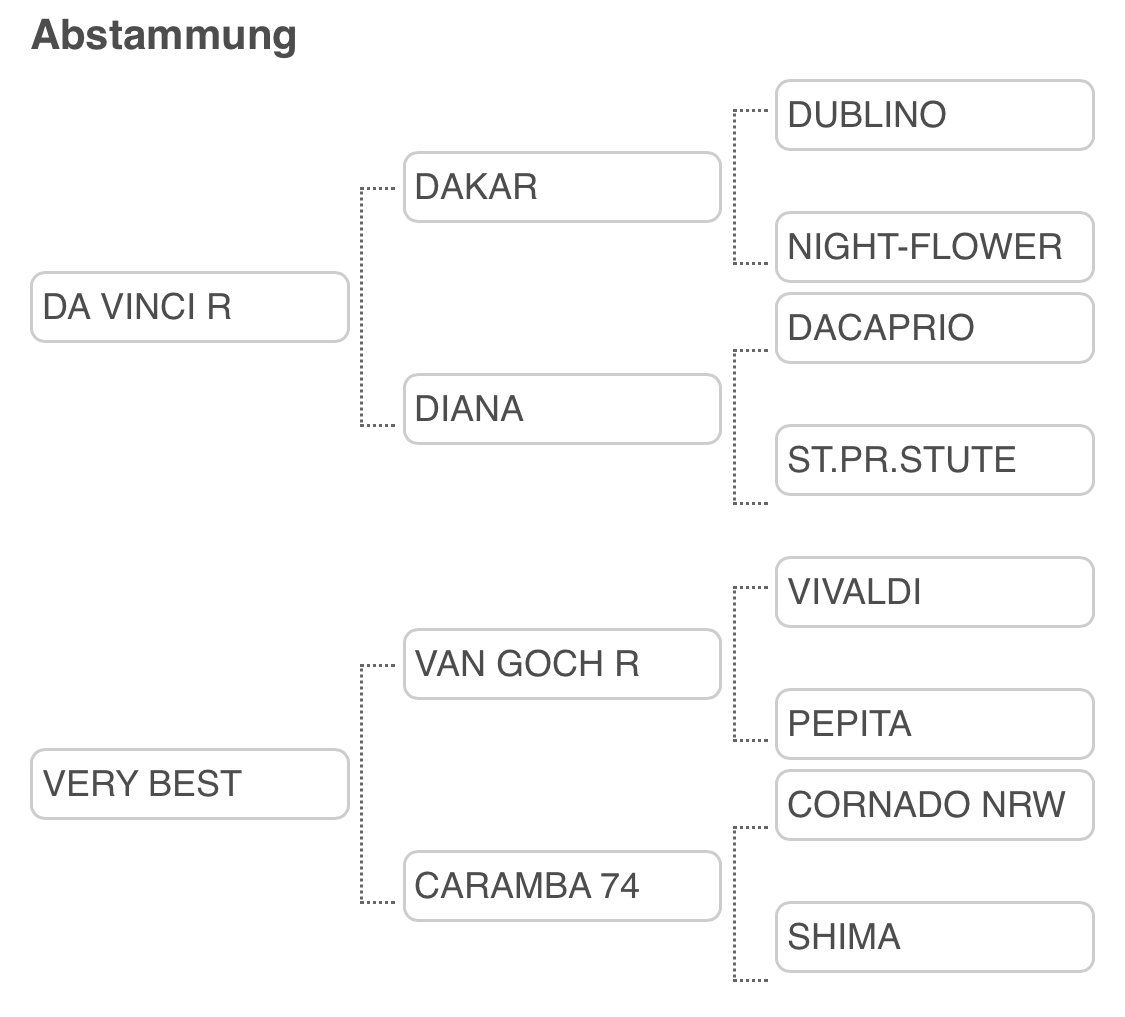Click the PEPITA pedigree box
Image resolution: width=1125 pixels, height=1017 pixels.
point(934,724)
